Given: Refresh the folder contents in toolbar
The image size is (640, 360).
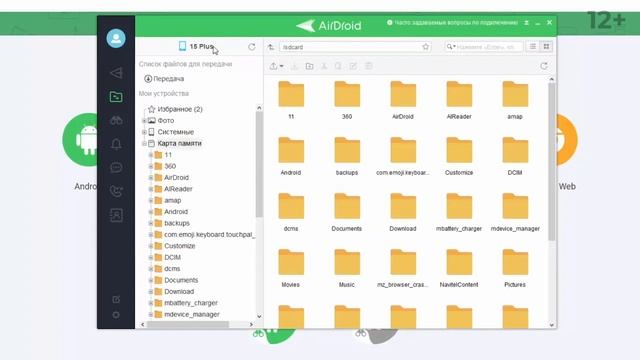Looking at the screenshot, I should click(544, 66).
